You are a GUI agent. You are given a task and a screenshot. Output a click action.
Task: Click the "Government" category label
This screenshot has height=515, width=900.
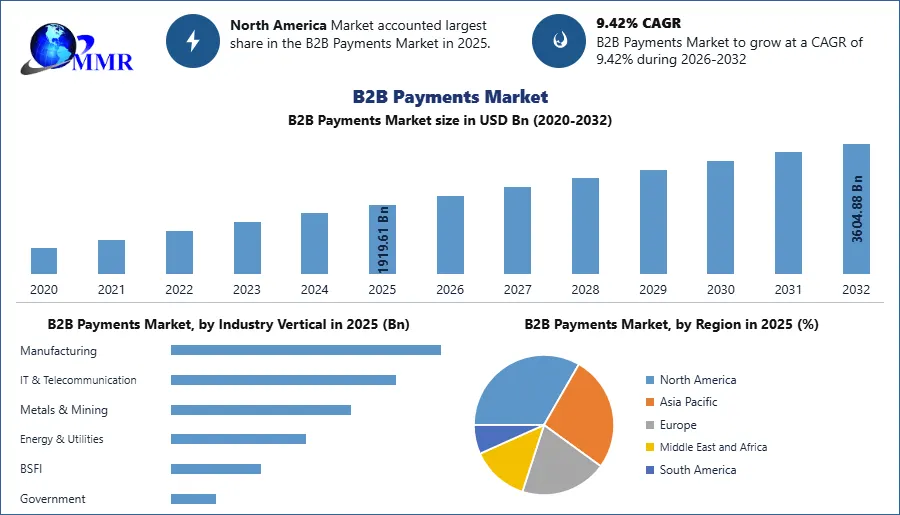coord(53,499)
